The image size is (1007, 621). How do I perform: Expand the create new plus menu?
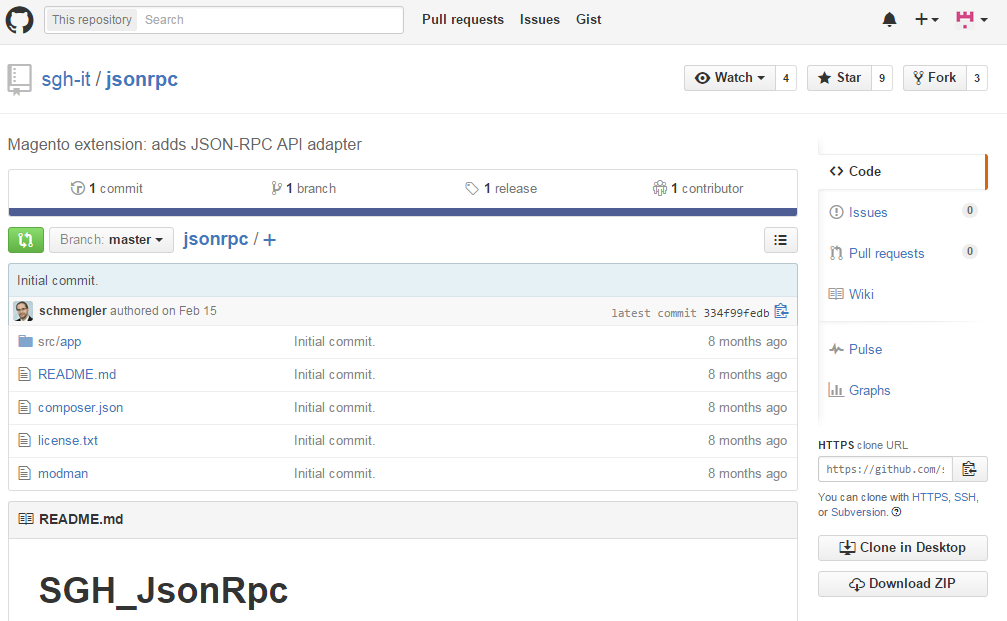(x=926, y=20)
